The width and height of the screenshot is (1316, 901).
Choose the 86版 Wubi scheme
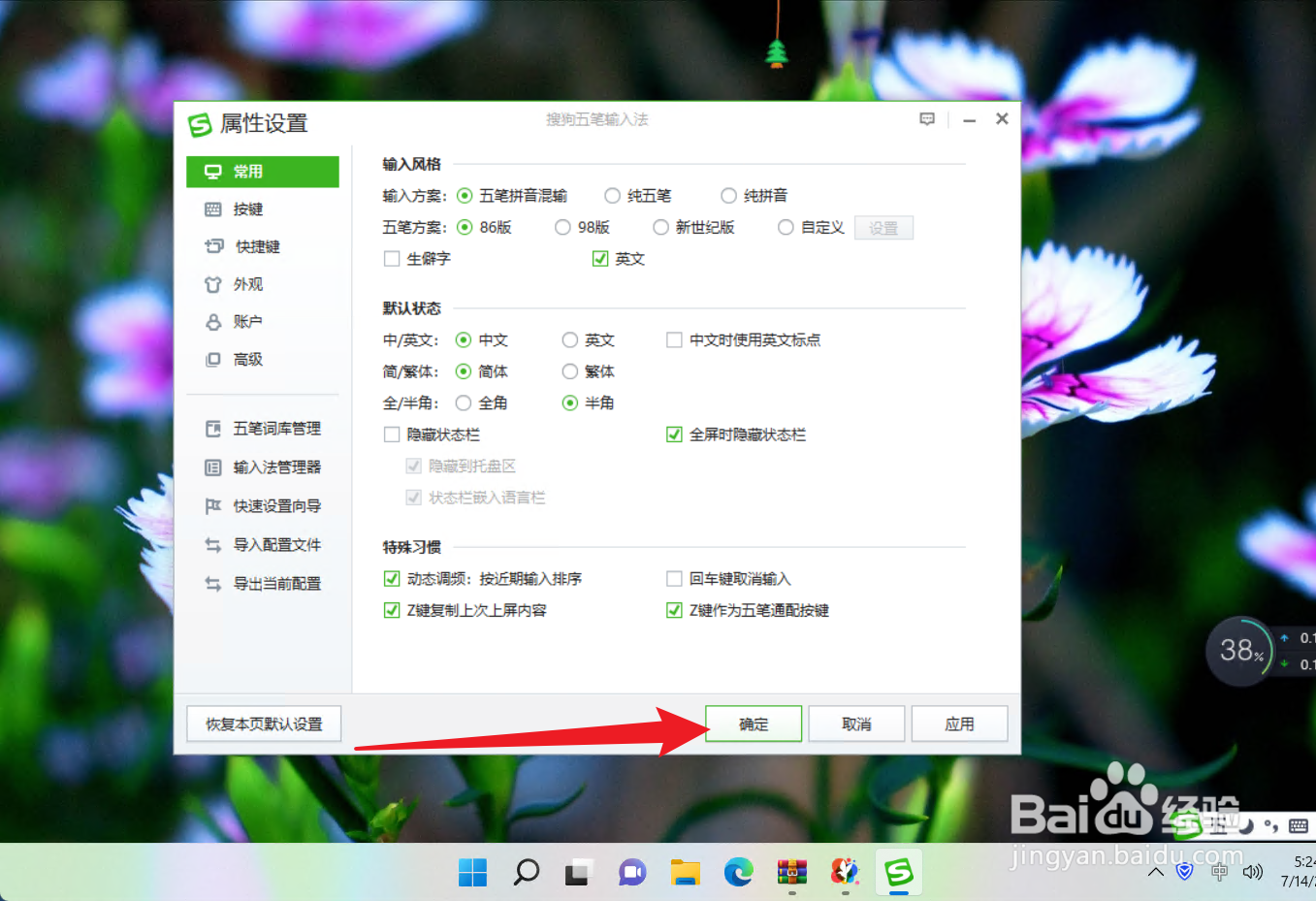click(465, 228)
